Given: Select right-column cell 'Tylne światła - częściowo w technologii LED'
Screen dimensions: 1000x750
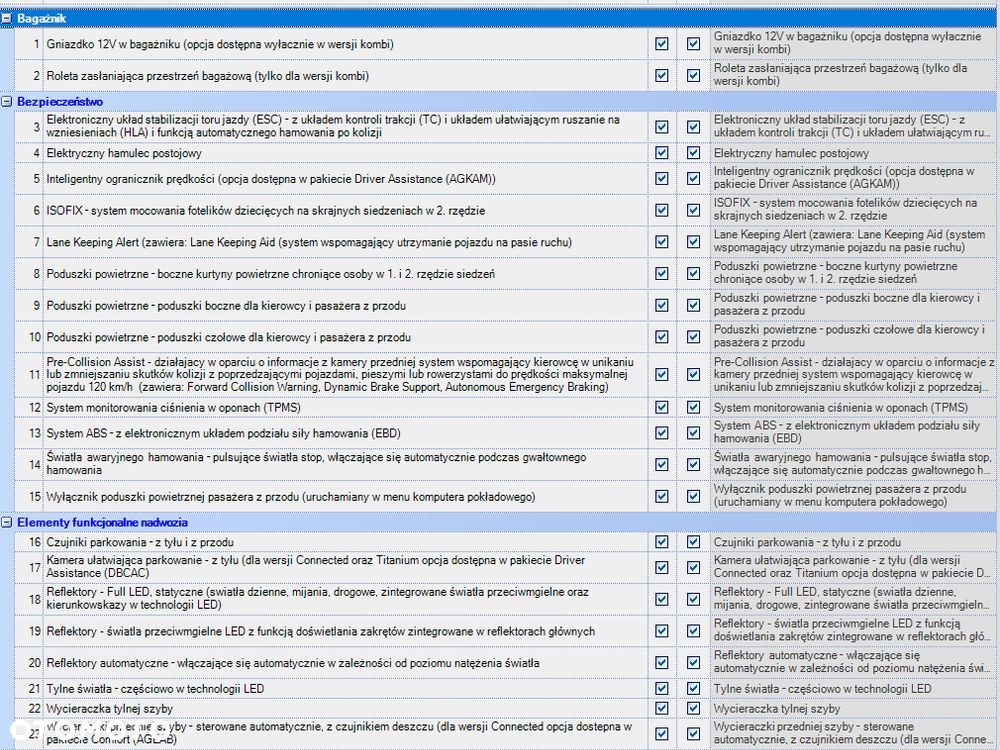Looking at the screenshot, I should point(853,688).
